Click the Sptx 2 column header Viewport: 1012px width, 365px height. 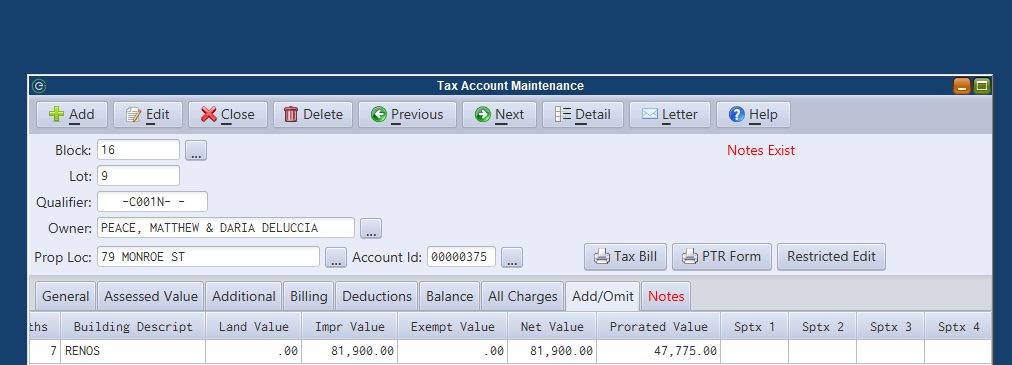(x=823, y=327)
